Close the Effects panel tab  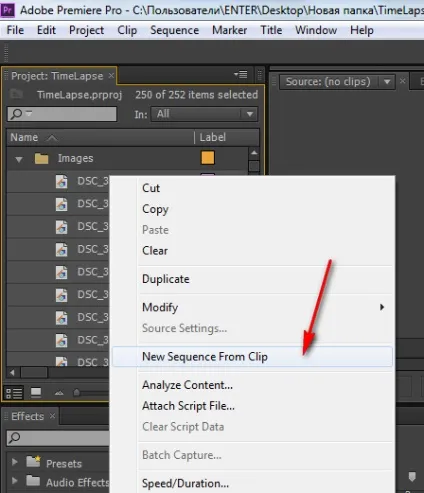52,416
